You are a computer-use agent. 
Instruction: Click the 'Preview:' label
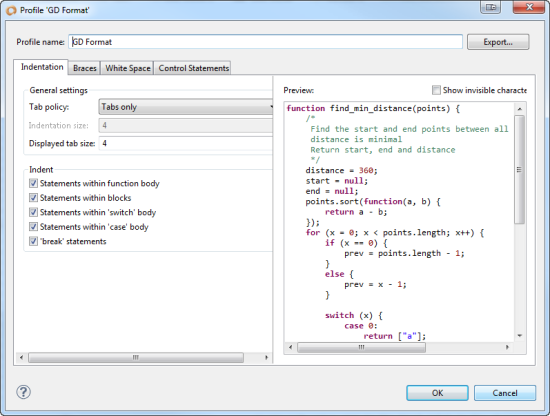[x=299, y=90]
